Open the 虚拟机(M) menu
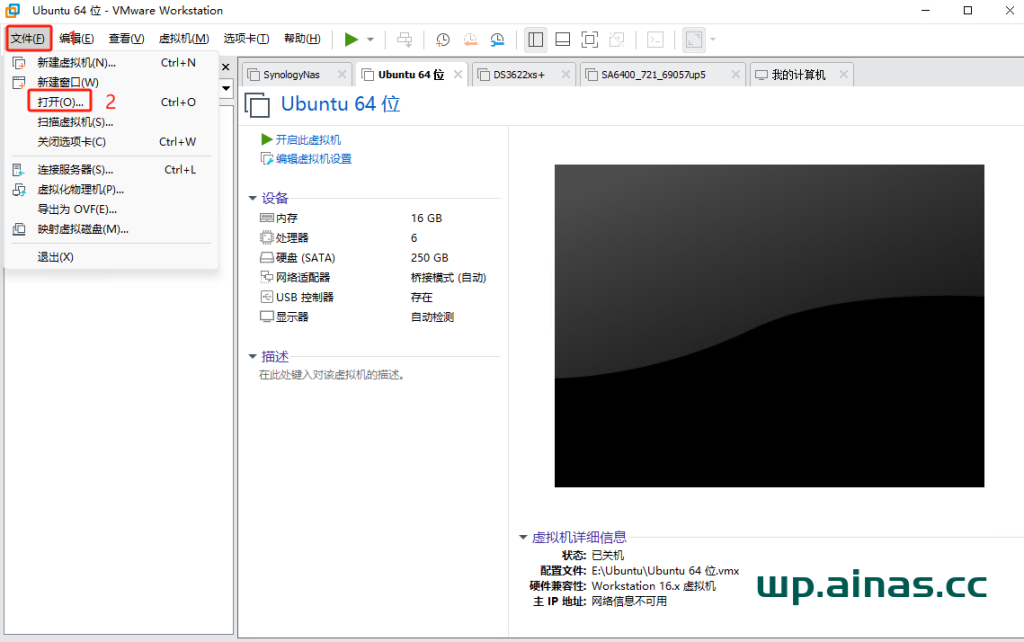The width and height of the screenshot is (1024, 642). point(184,39)
